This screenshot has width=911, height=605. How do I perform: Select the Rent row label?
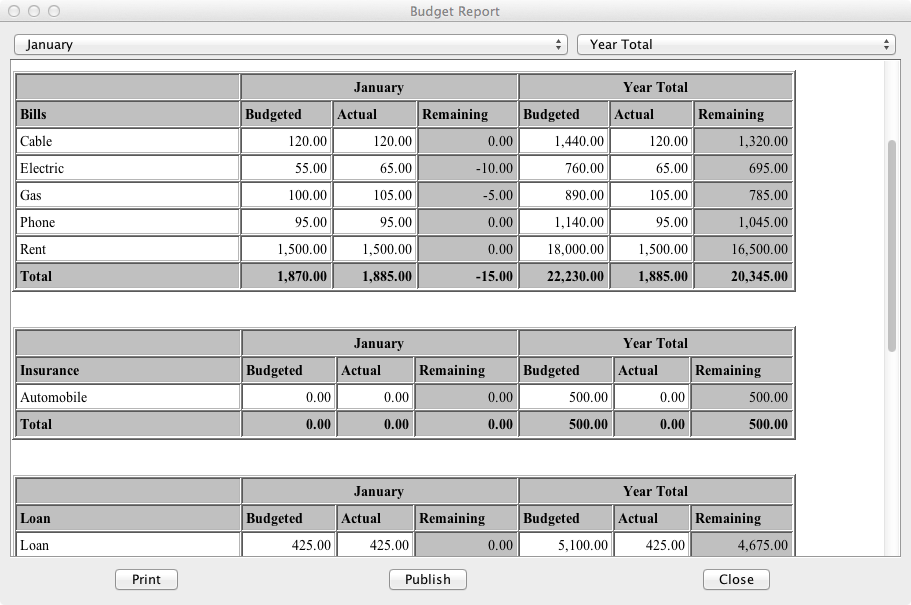[128, 249]
